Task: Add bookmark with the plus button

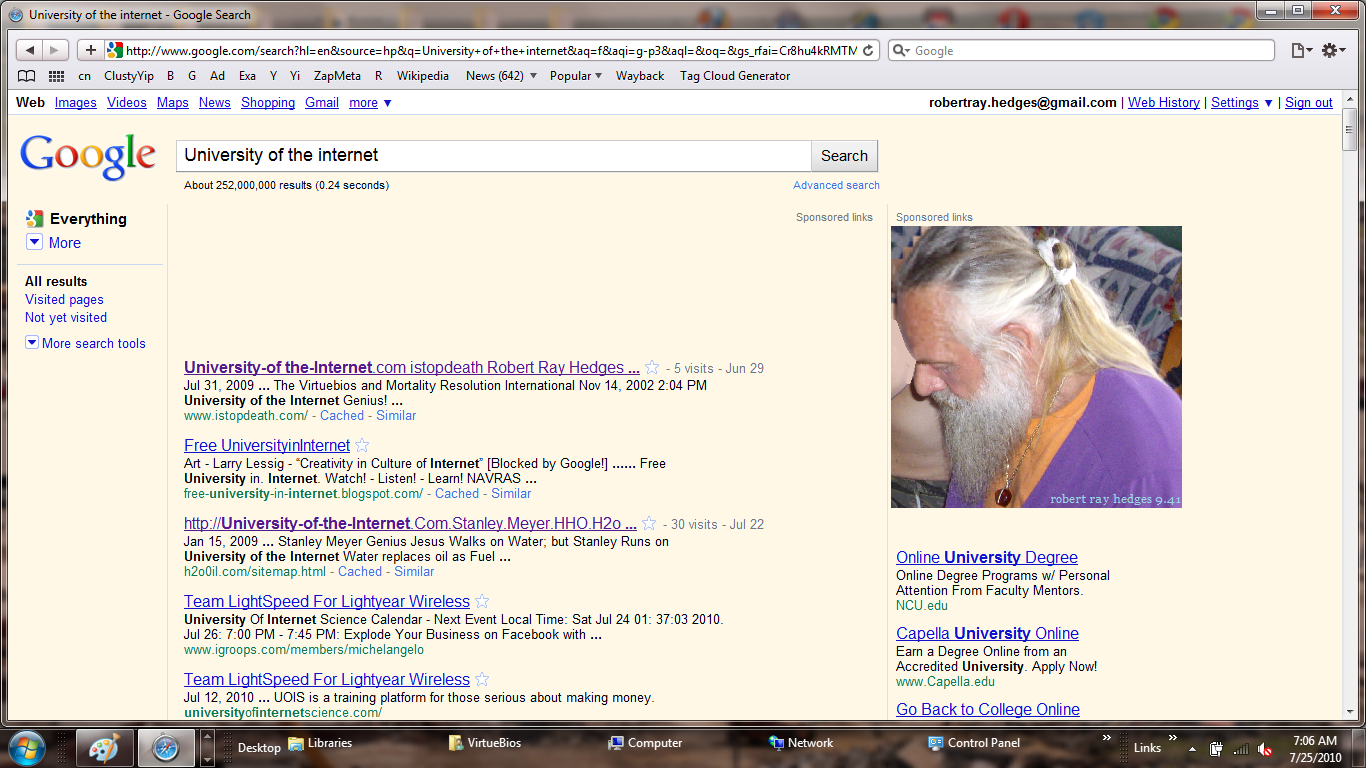Action: pos(90,50)
